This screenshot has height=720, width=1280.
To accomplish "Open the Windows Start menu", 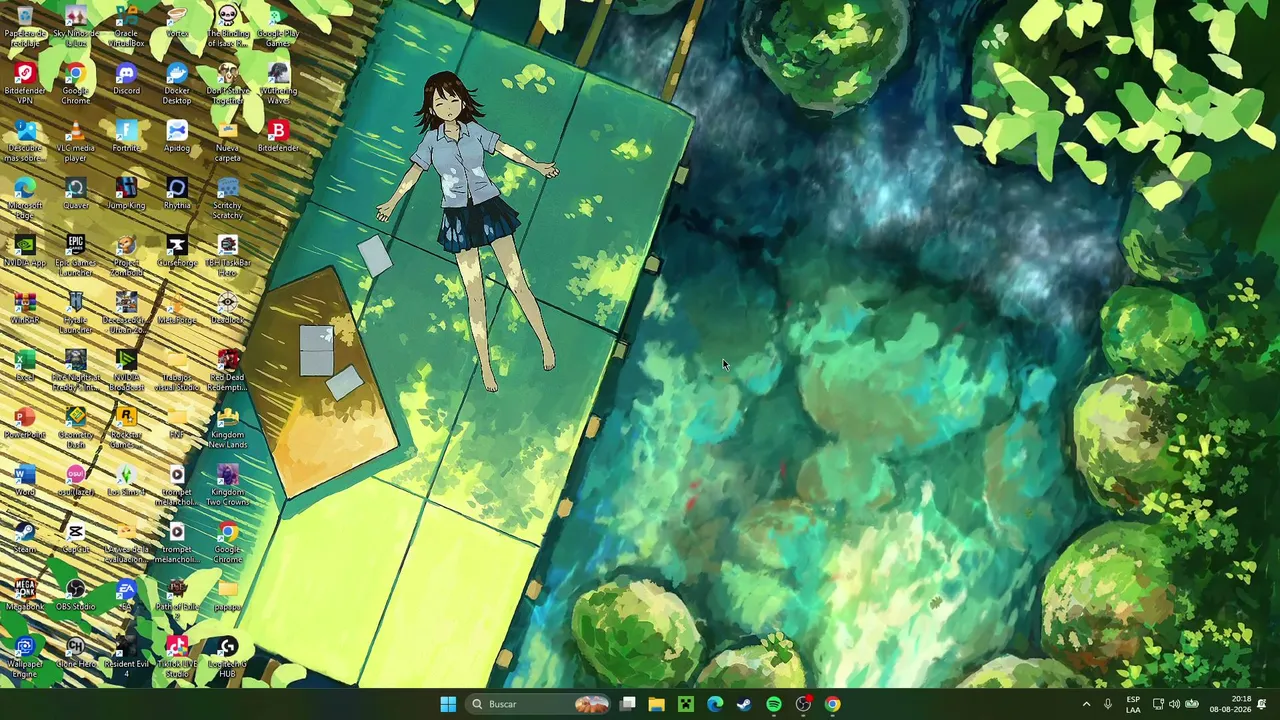I will (x=448, y=704).
